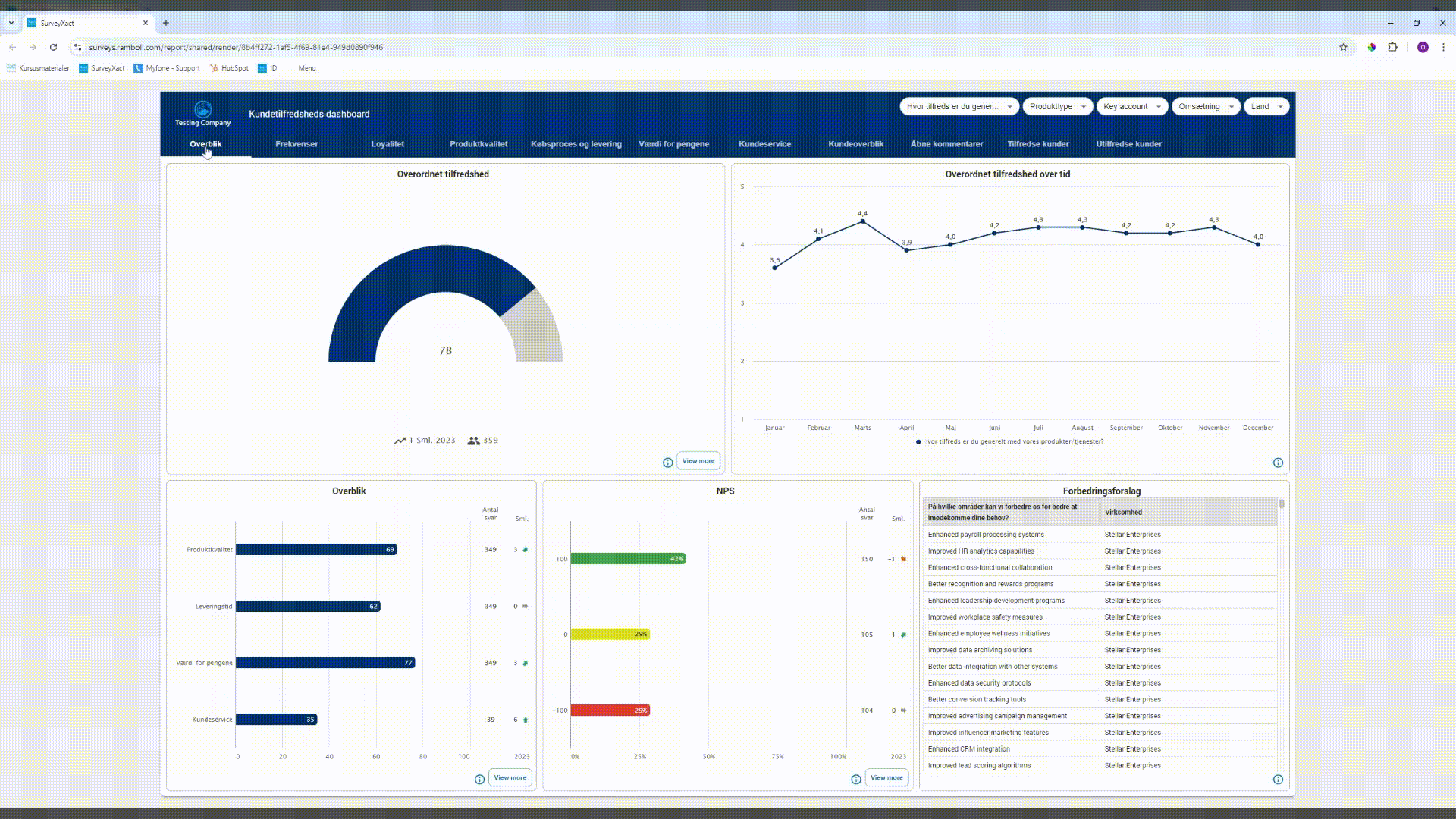Click the browser address bar URL
This screenshot has width=1456, height=819.
click(236, 47)
